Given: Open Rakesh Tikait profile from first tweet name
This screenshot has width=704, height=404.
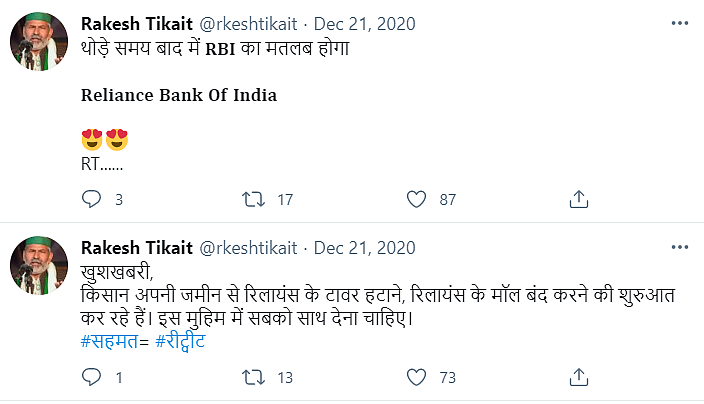Looking at the screenshot, I should click(x=136, y=22).
